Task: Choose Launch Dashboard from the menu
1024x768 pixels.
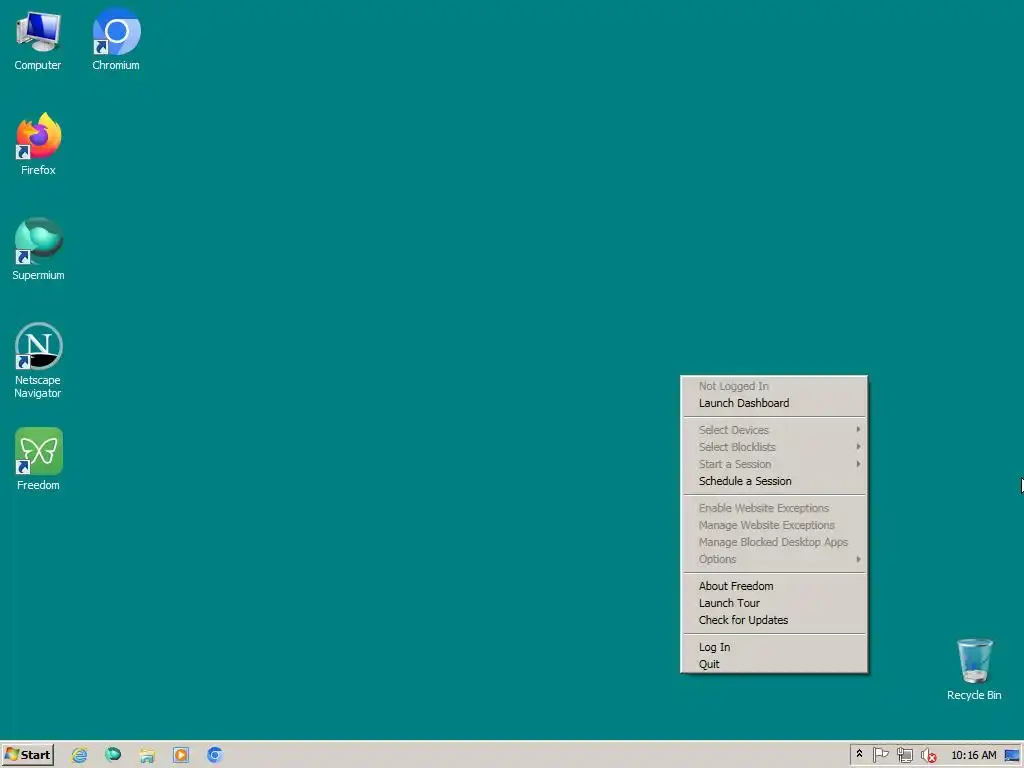Action: 774,404
